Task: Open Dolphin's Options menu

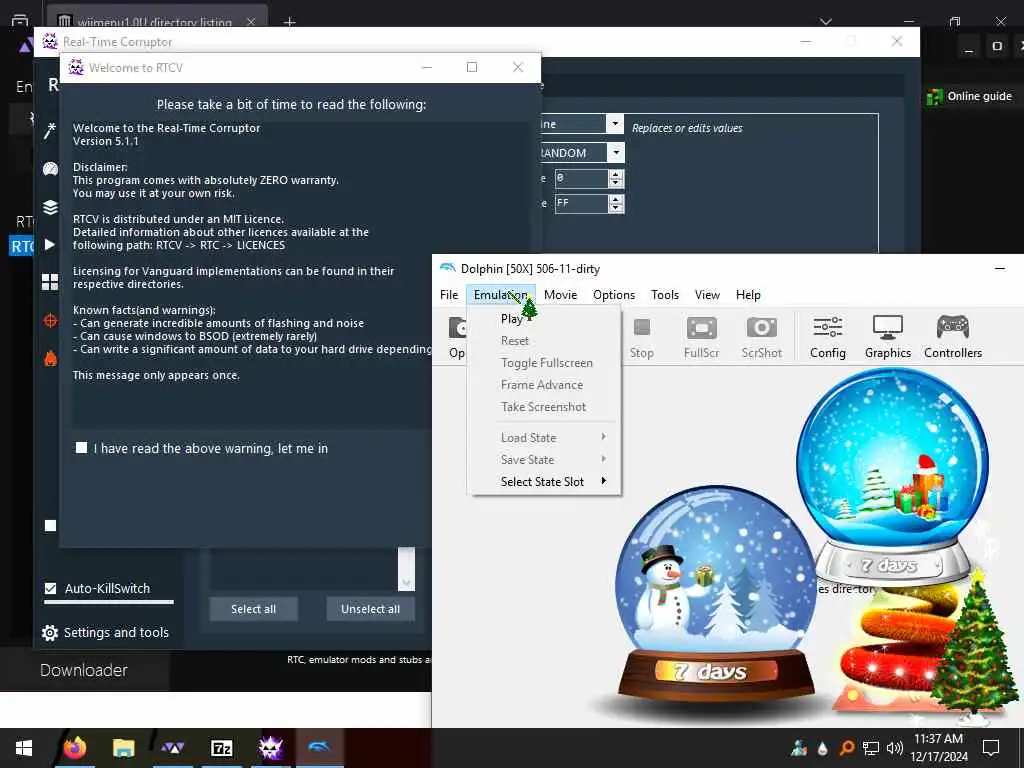Action: pos(614,295)
